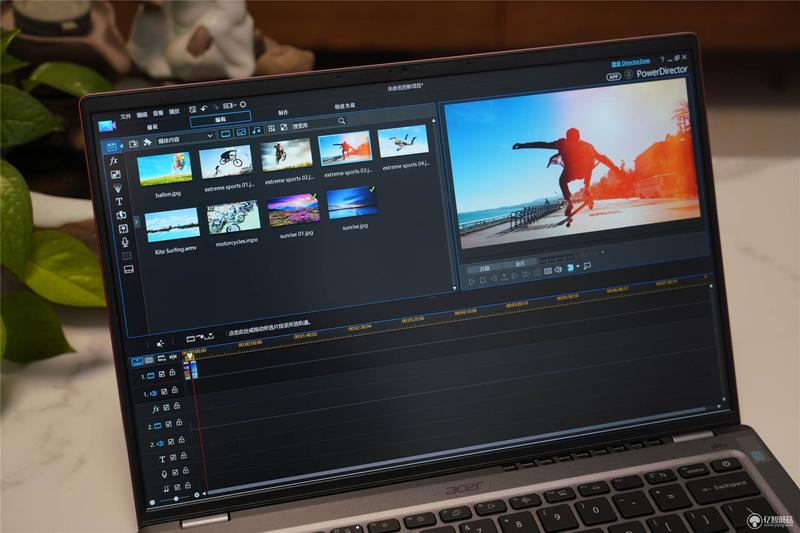Lock the music track
800x533 pixels.
(188, 486)
